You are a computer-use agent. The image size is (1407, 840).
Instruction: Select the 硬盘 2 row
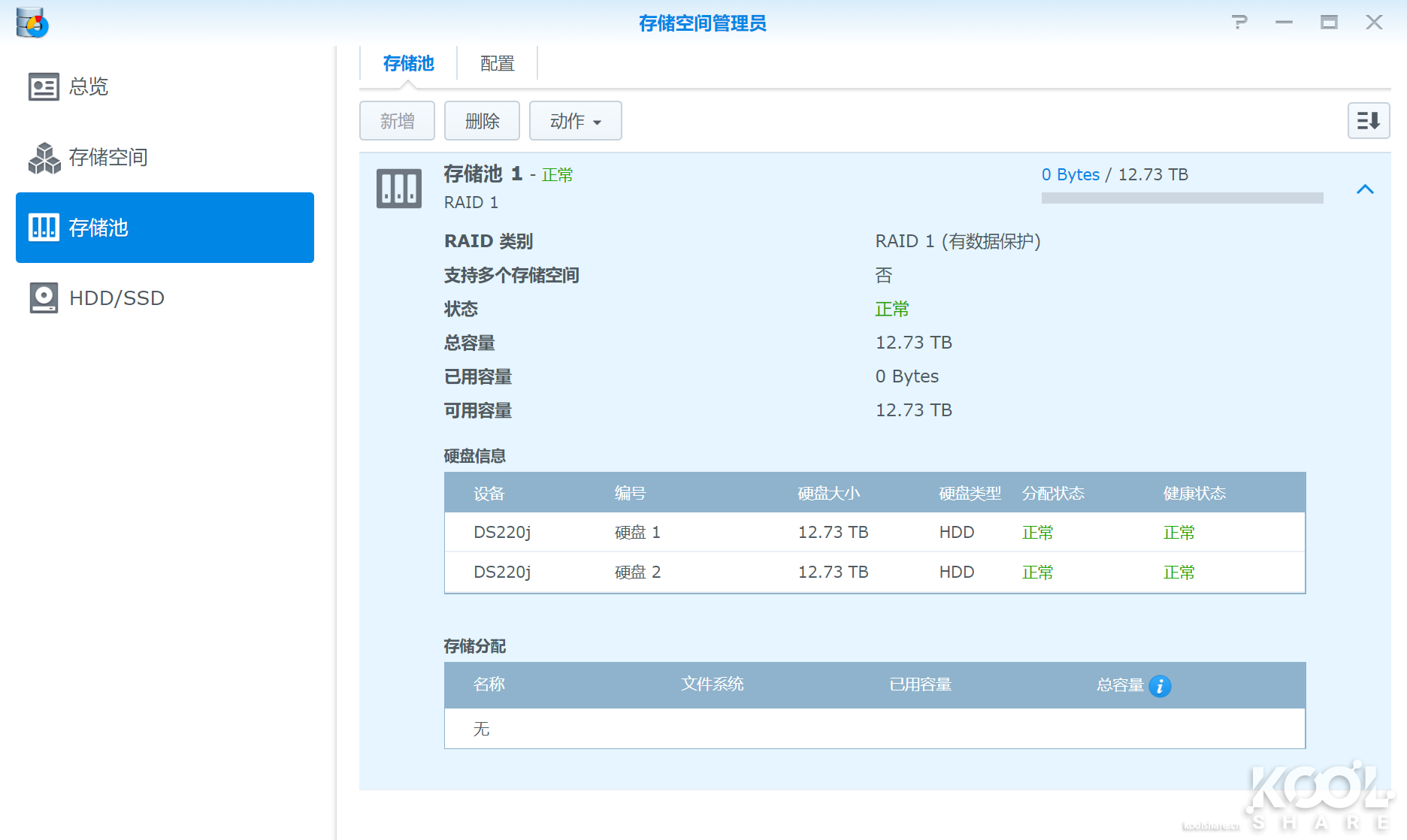tap(874, 573)
